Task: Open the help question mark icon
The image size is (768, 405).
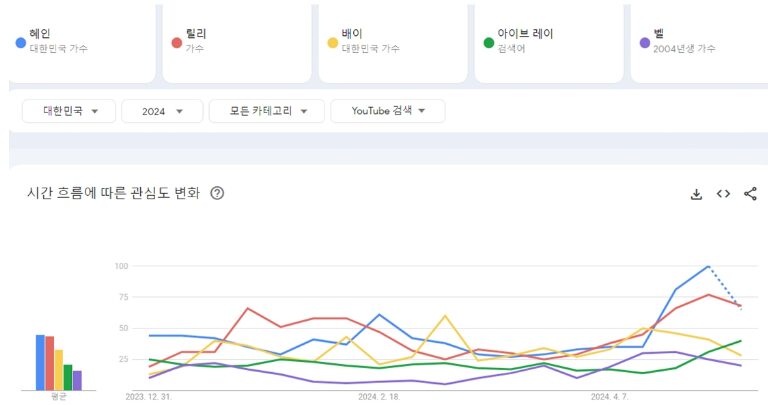Action: [x=217, y=193]
